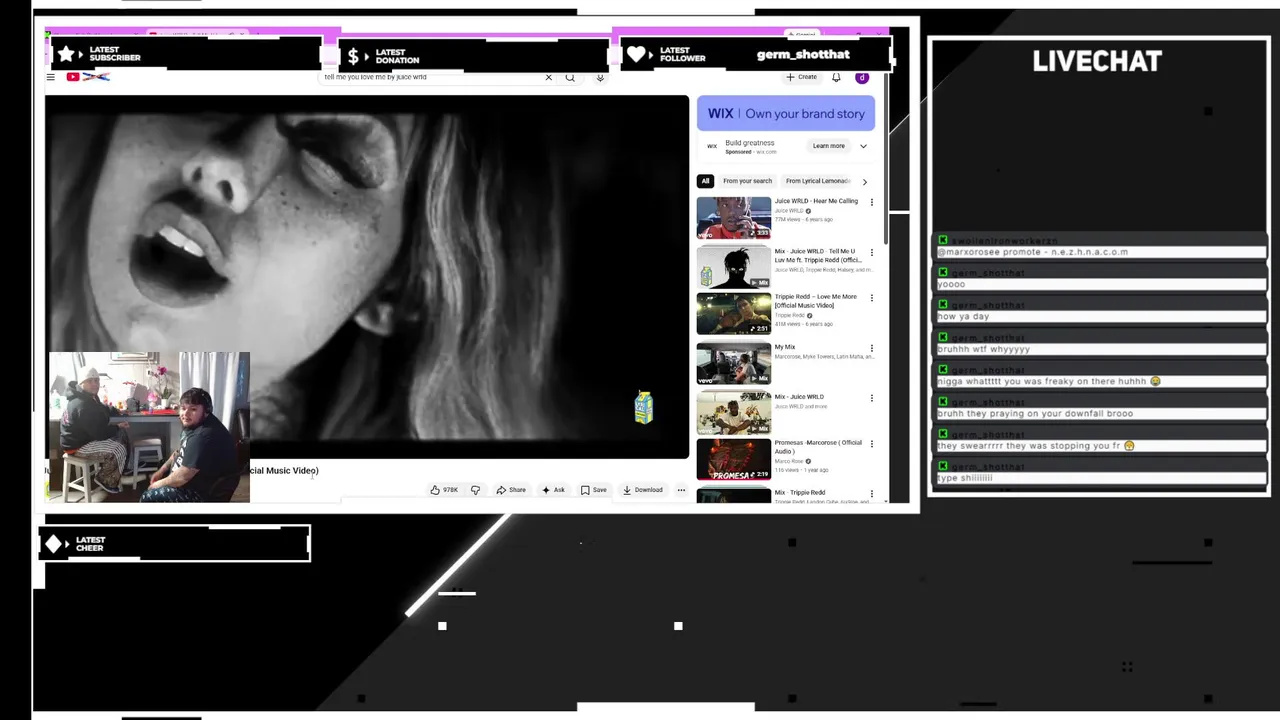This screenshot has height=720, width=1280.
Task: Click the LIVECHAT heading
Action: click(1097, 61)
